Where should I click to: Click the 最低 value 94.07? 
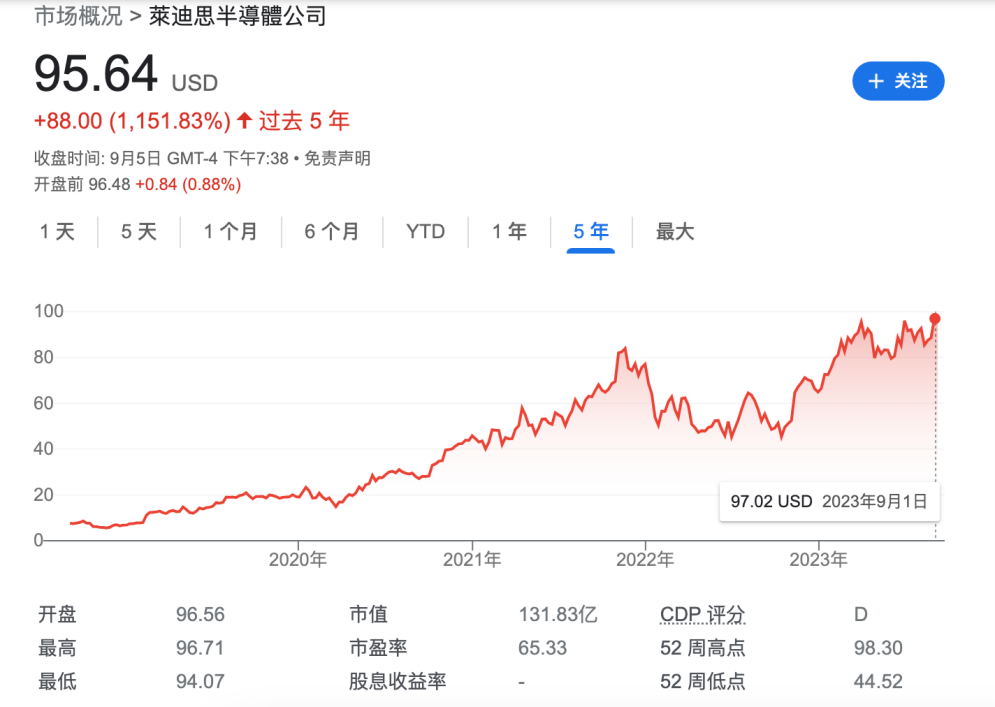point(201,682)
